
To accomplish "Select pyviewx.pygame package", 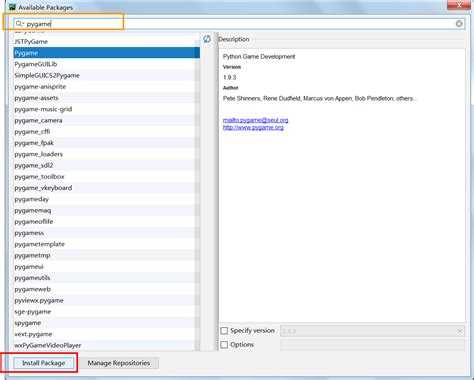I will [107, 300].
